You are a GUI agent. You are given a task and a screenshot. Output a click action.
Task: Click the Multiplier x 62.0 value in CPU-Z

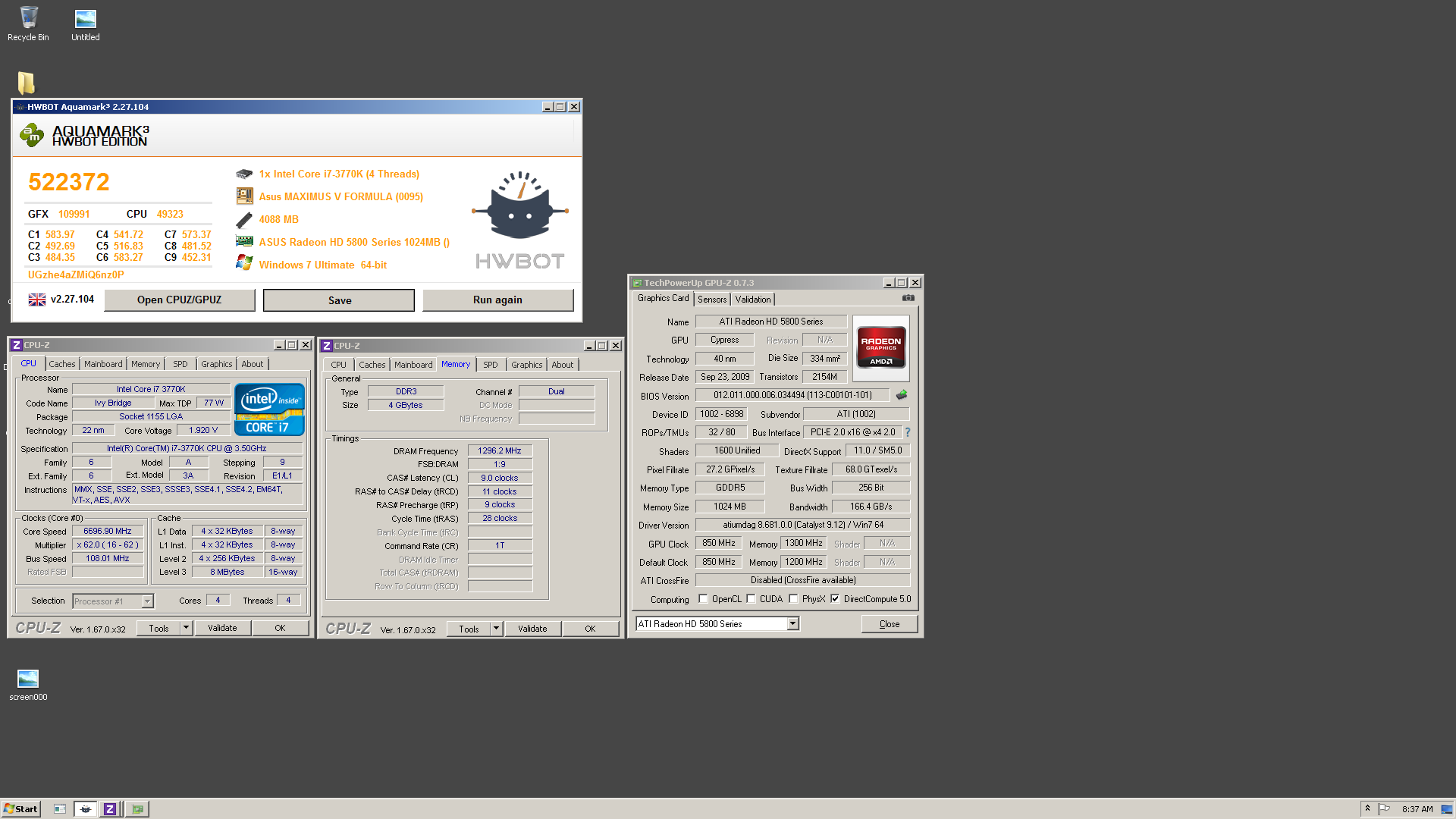[x=108, y=544]
